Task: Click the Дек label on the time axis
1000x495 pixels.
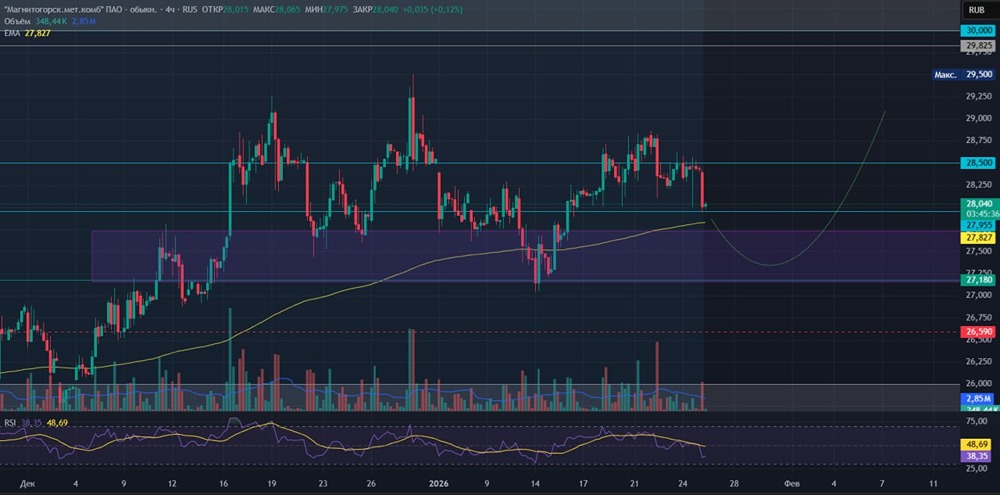Action: coord(26,484)
